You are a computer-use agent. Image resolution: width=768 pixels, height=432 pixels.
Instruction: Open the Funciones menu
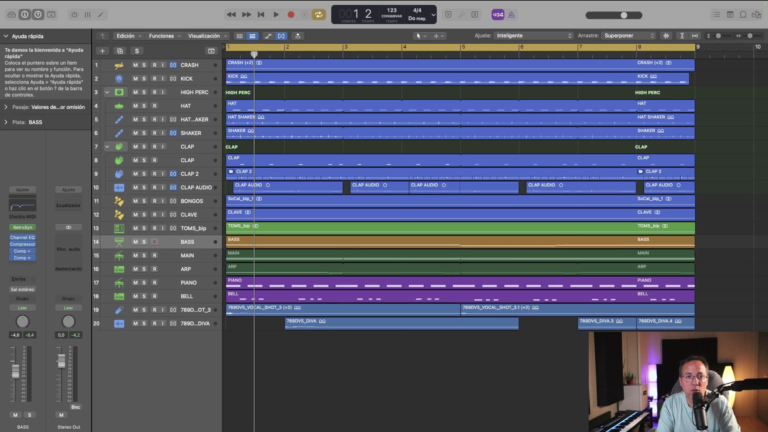click(x=165, y=36)
